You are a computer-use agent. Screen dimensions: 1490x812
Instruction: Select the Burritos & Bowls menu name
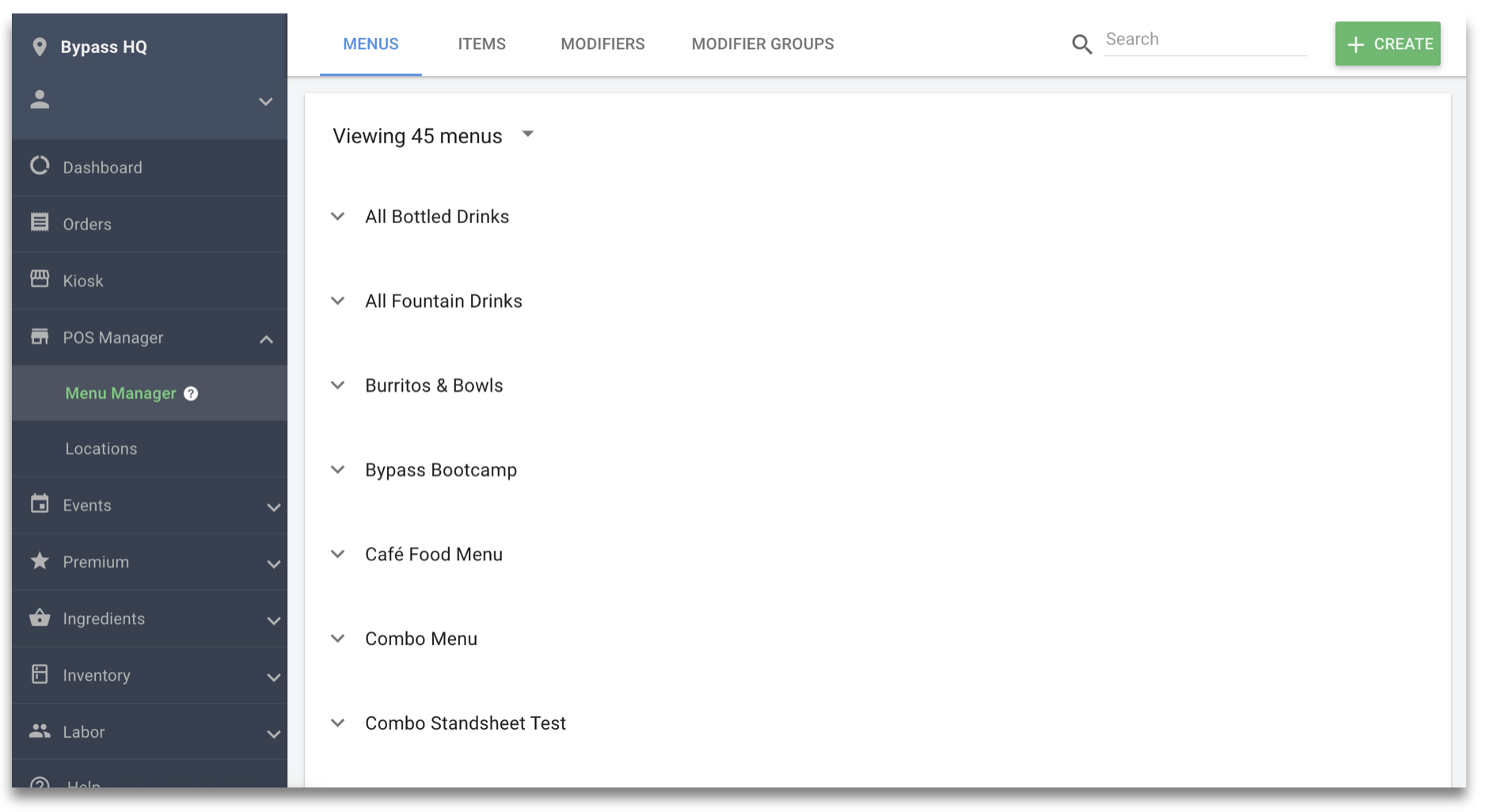pos(434,385)
